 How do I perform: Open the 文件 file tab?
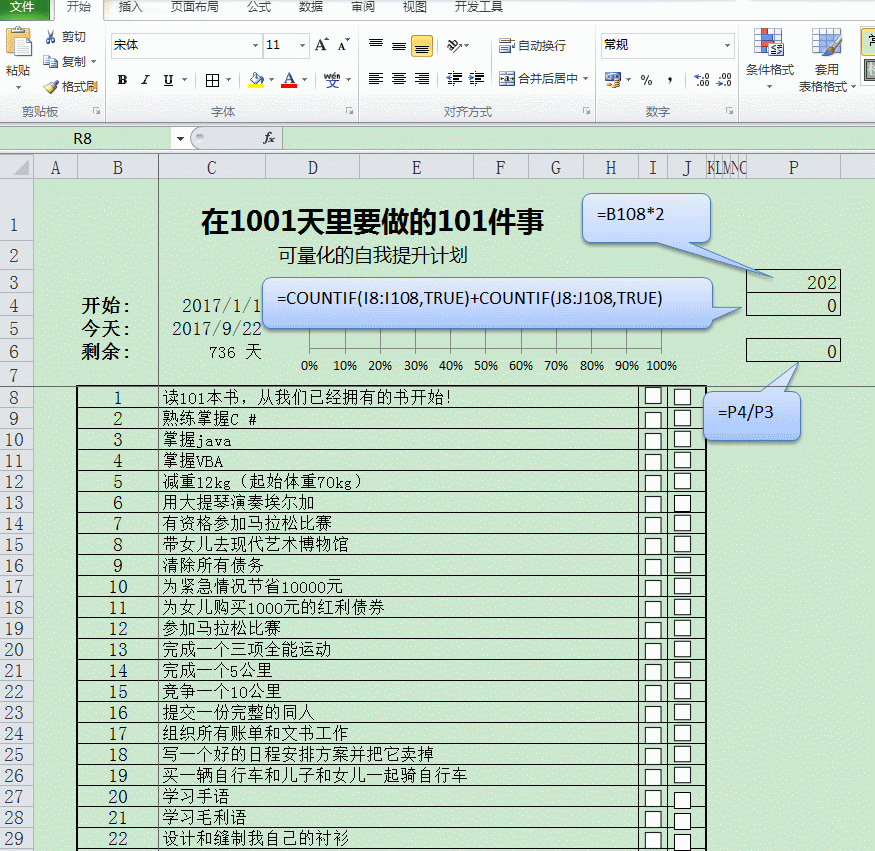click(22, 7)
